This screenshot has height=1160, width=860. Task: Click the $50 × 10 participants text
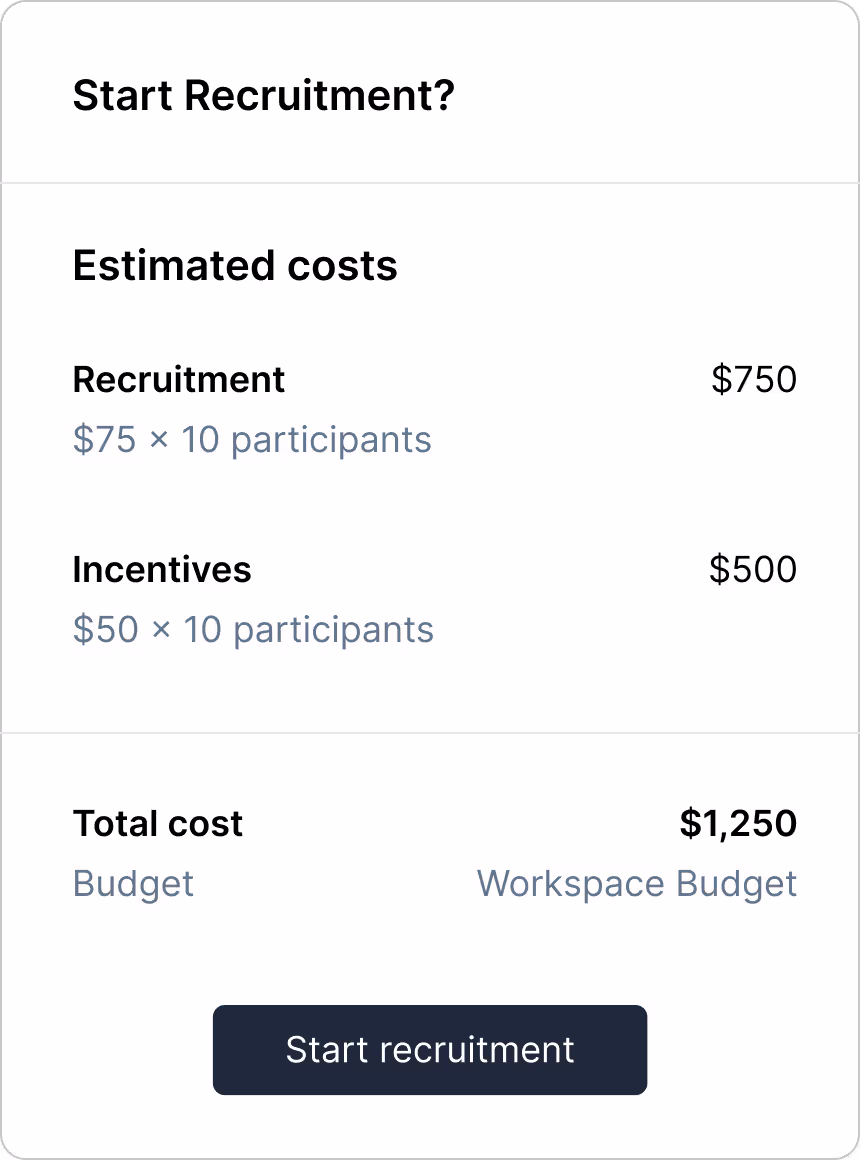click(253, 630)
